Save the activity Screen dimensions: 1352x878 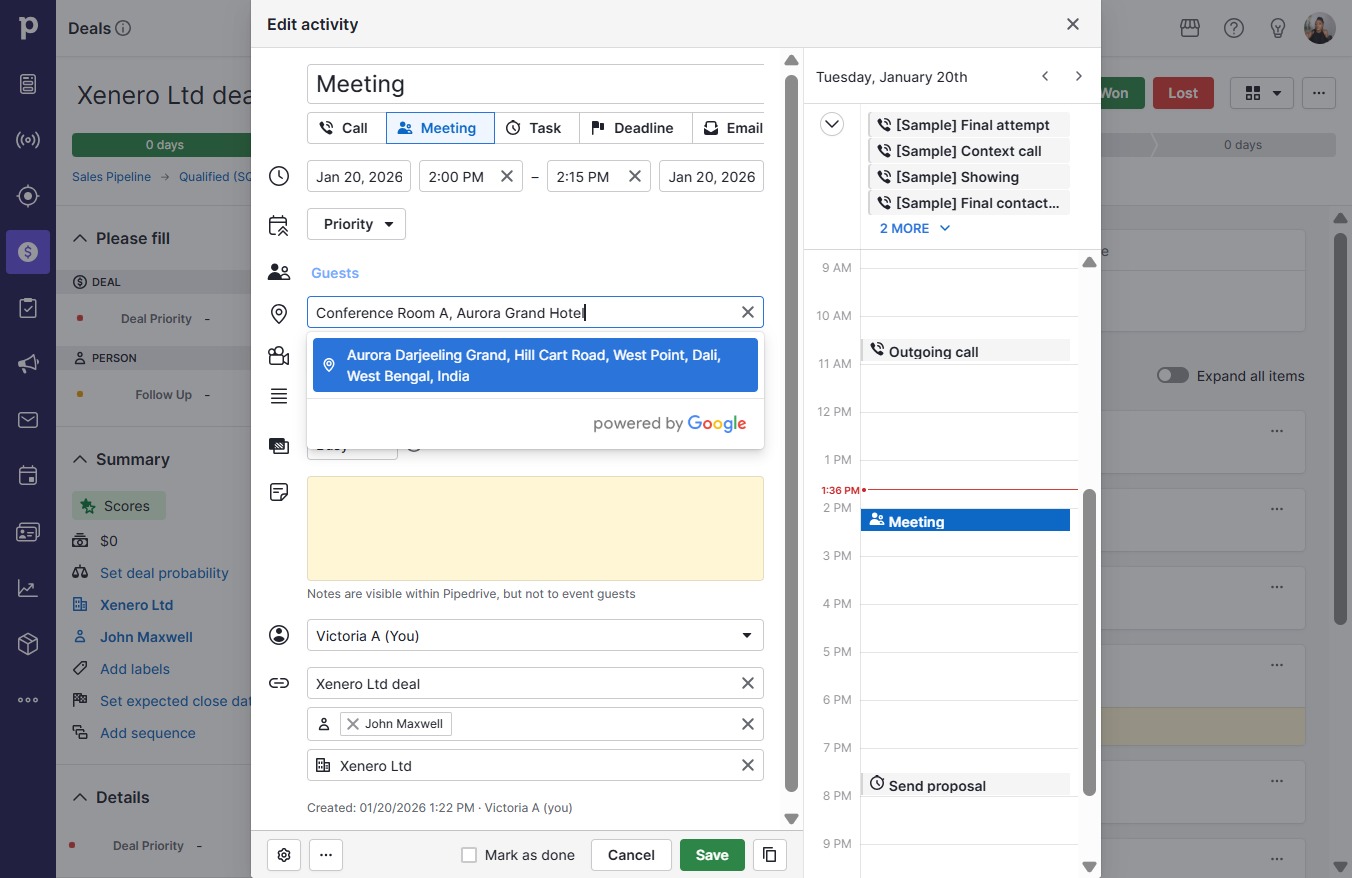(712, 855)
